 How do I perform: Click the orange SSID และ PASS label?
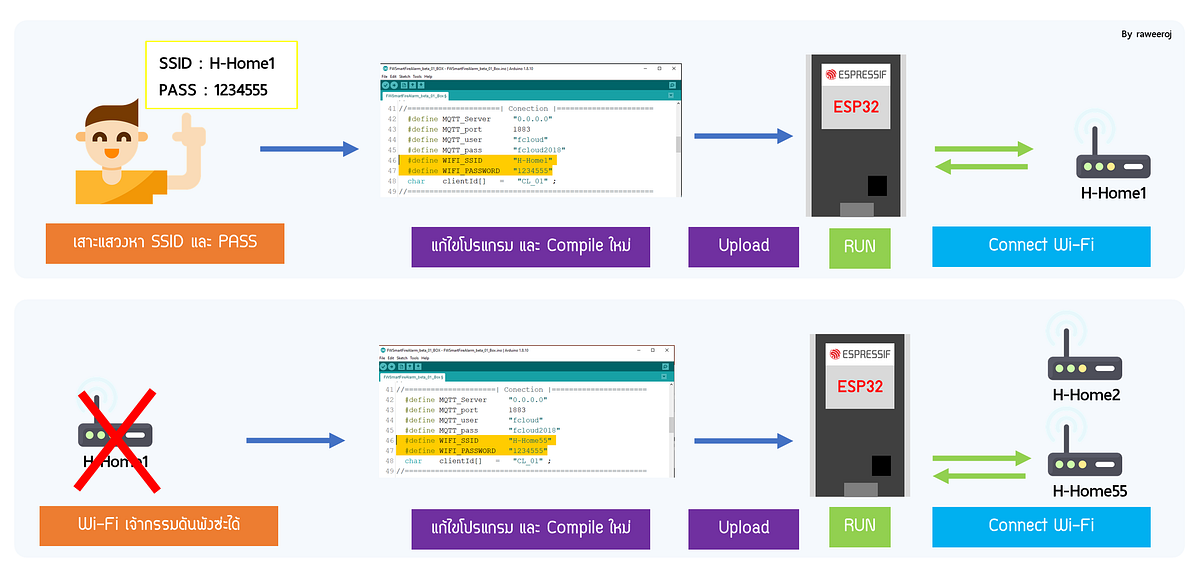[165, 243]
